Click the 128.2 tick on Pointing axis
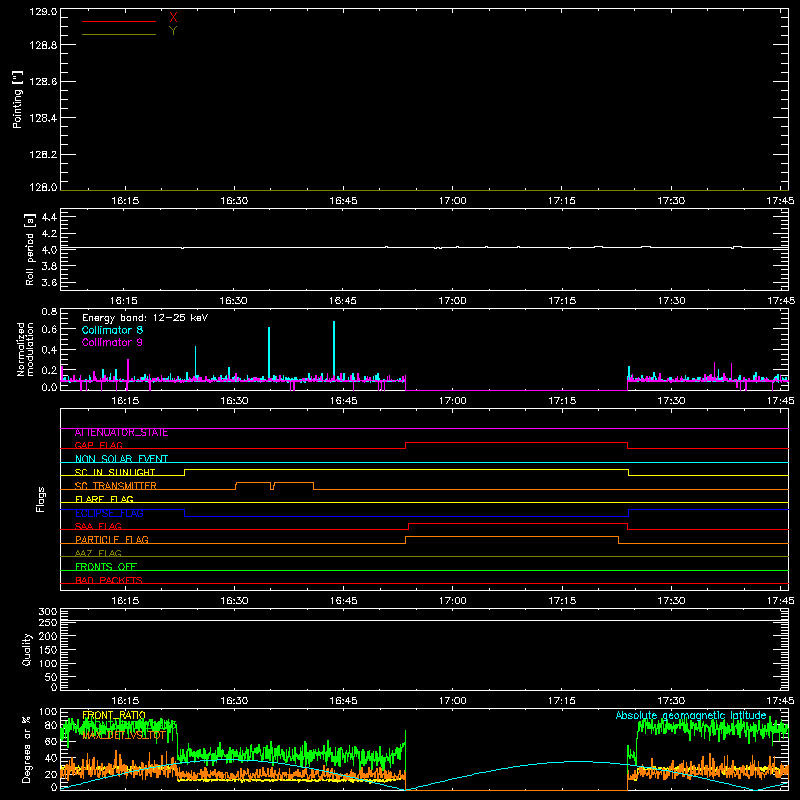Image resolution: width=800 pixels, height=800 pixels. click(x=43, y=154)
